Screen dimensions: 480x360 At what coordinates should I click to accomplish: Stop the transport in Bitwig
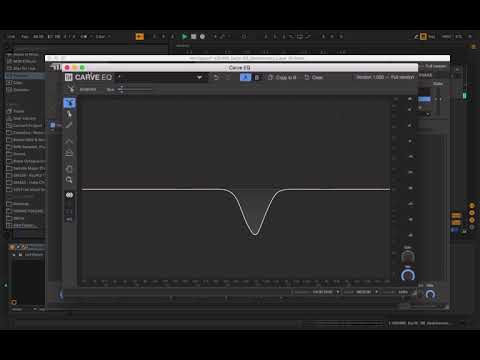click(193, 36)
